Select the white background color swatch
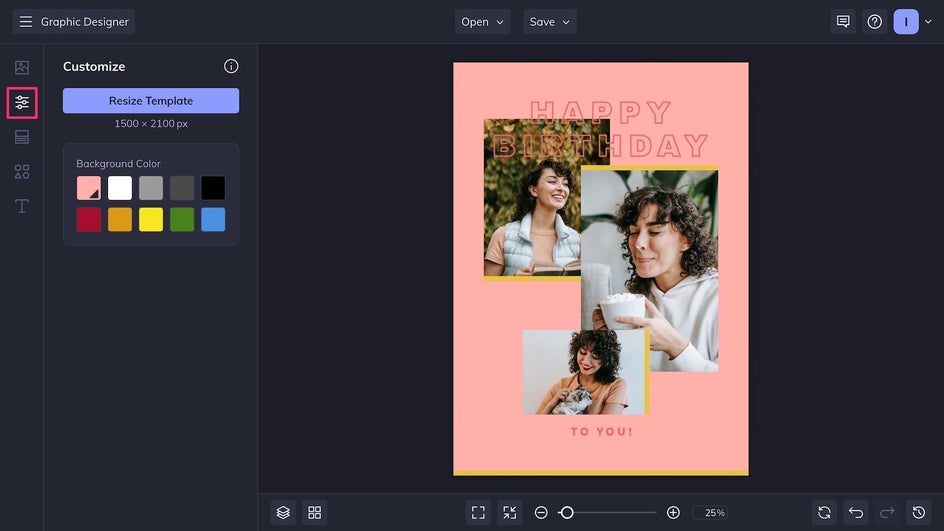The width and height of the screenshot is (944, 531). 120,188
